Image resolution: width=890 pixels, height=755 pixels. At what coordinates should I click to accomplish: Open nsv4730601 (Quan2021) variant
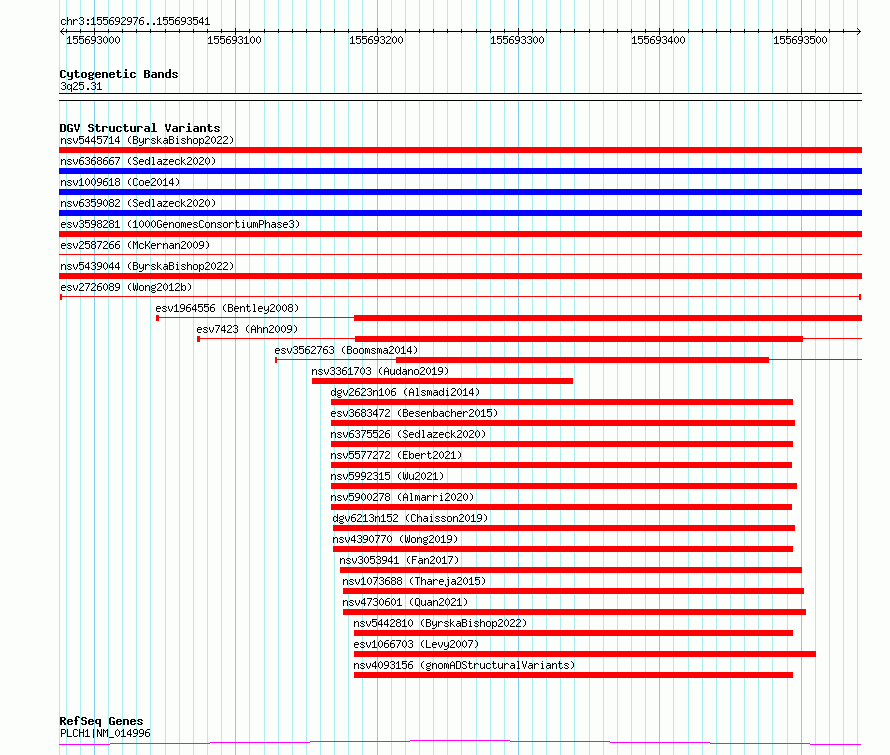click(405, 602)
